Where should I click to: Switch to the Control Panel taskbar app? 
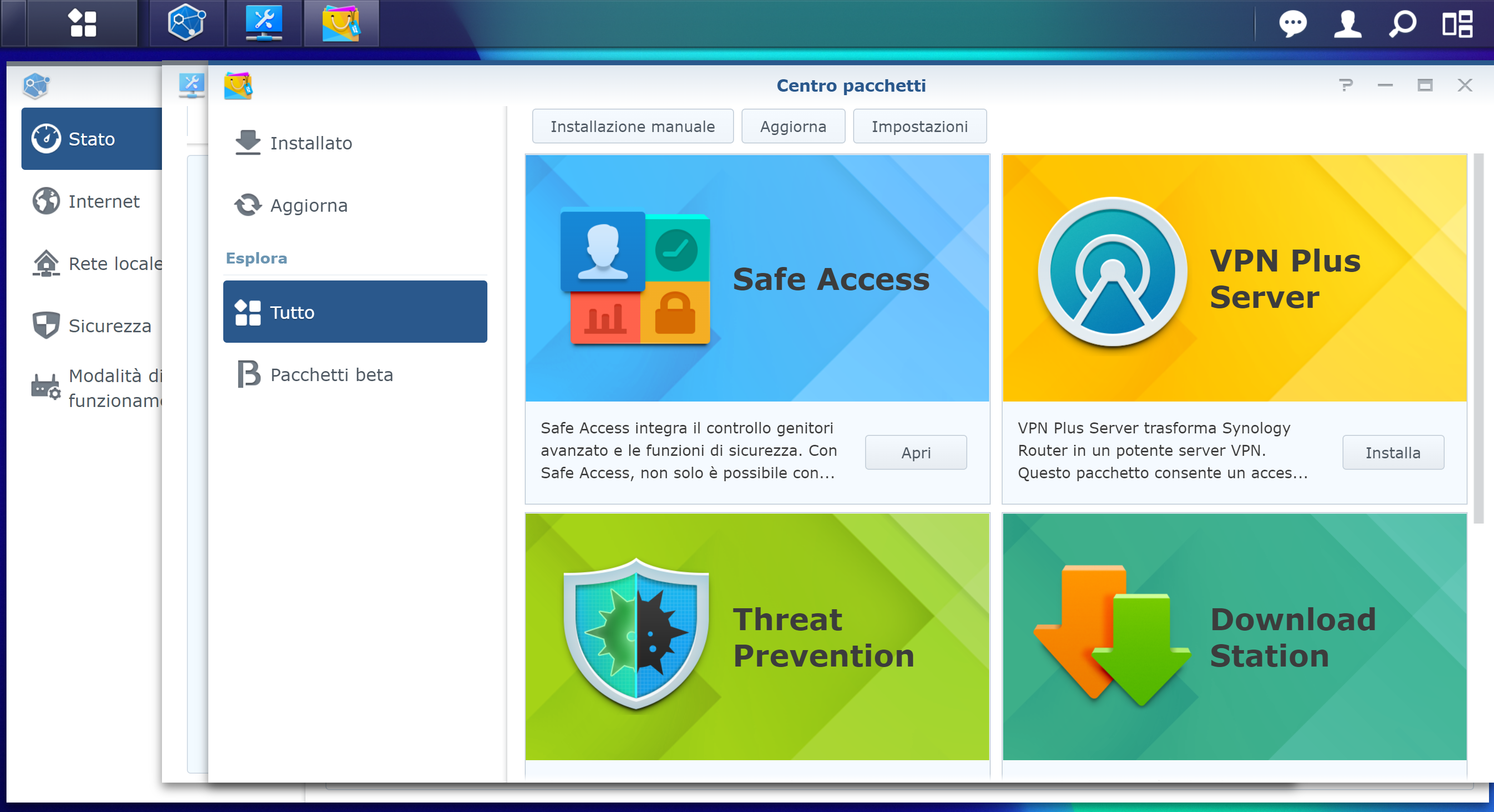pos(264,23)
